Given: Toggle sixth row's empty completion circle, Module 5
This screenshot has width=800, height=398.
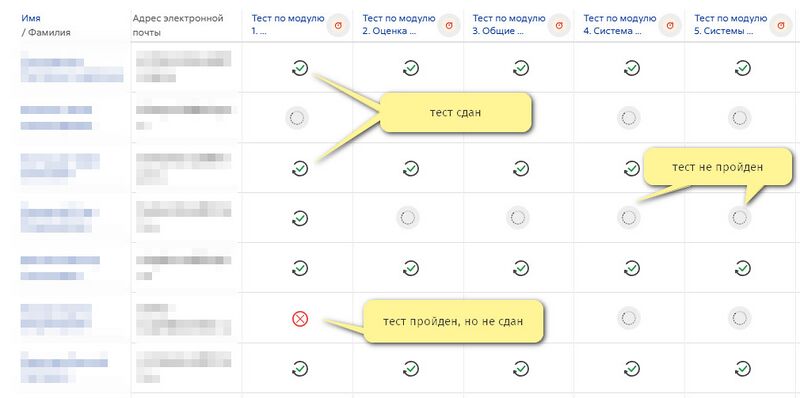Looking at the screenshot, I should (739, 318).
